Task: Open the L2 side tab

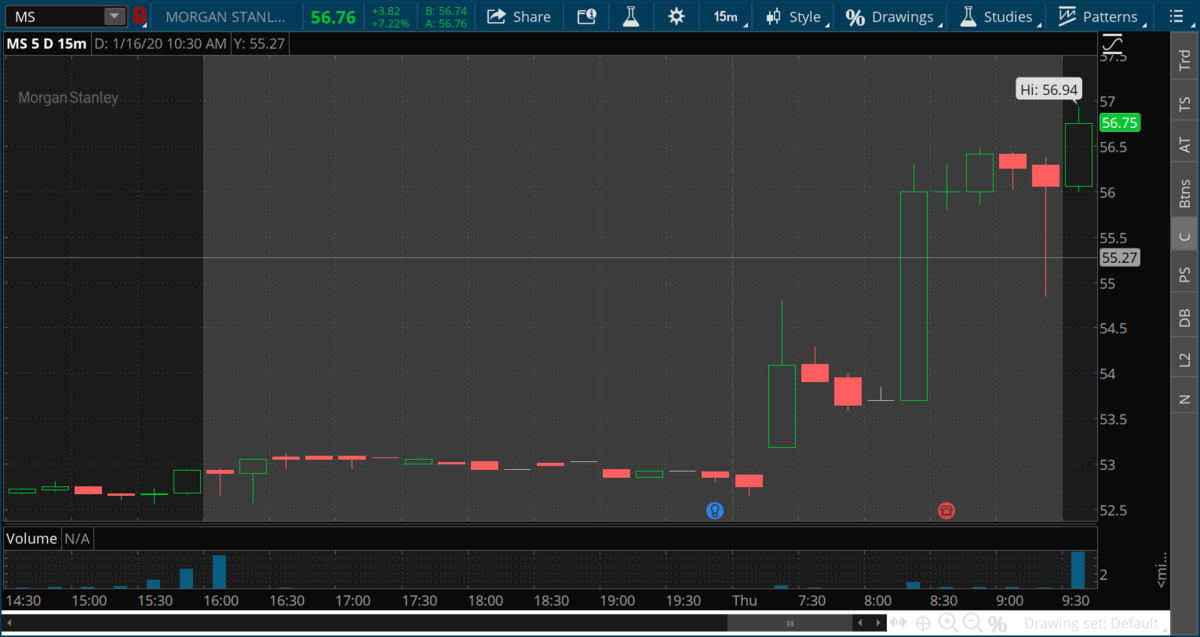Action: tap(1185, 359)
